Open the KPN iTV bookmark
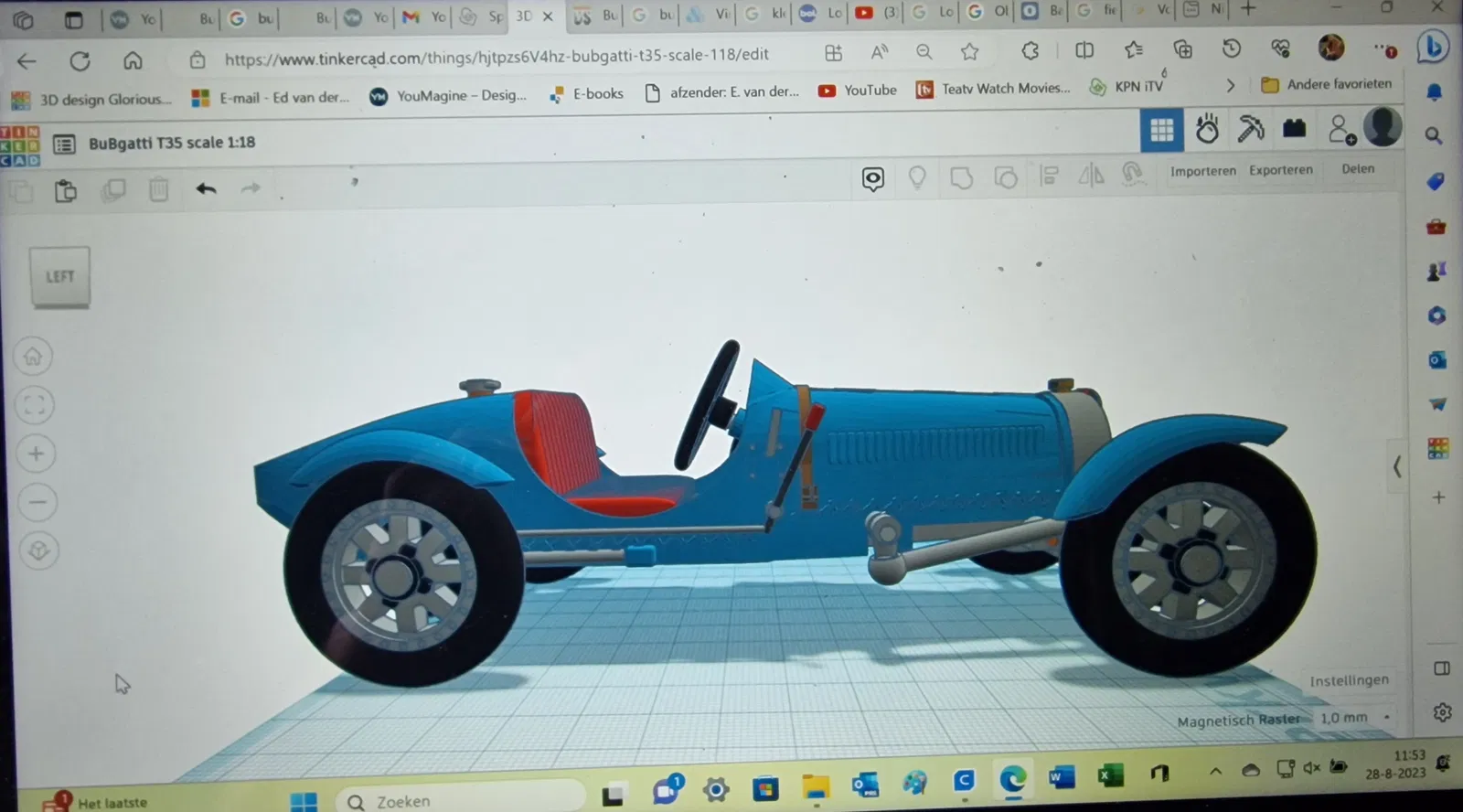The width and height of the screenshot is (1463, 812). click(x=1127, y=87)
